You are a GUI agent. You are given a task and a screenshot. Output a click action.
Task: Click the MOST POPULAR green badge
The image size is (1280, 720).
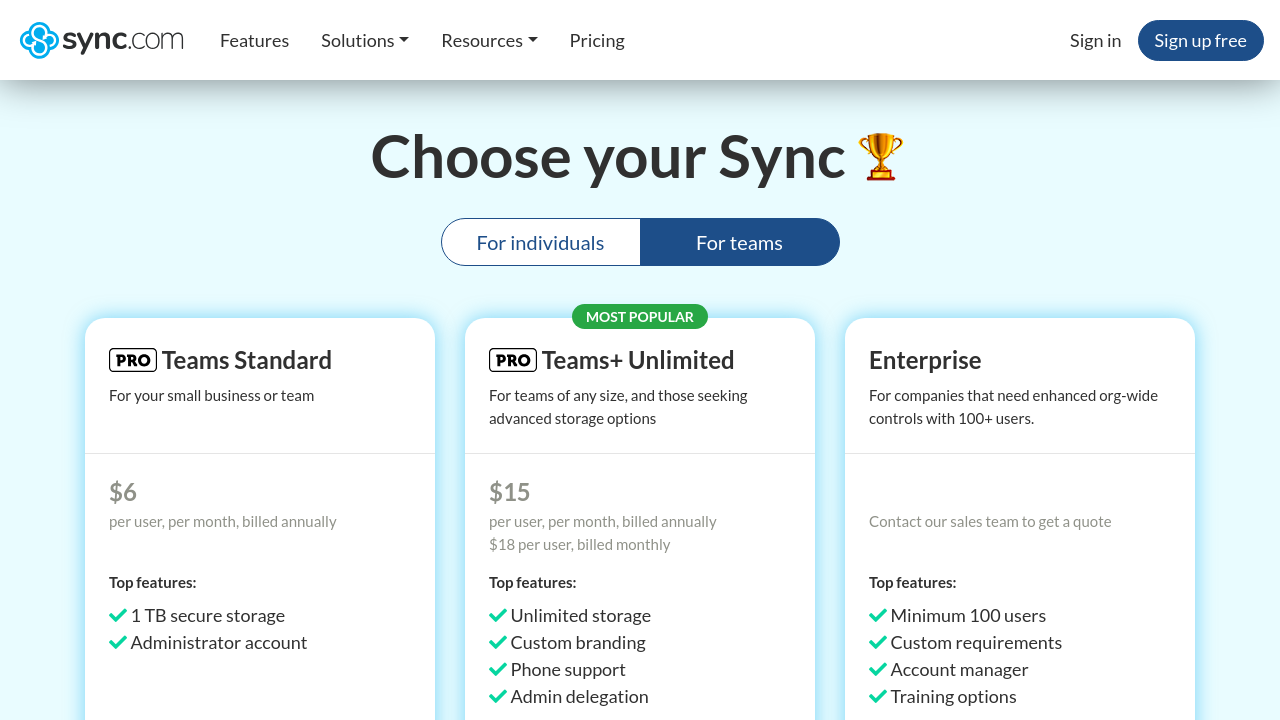point(640,317)
